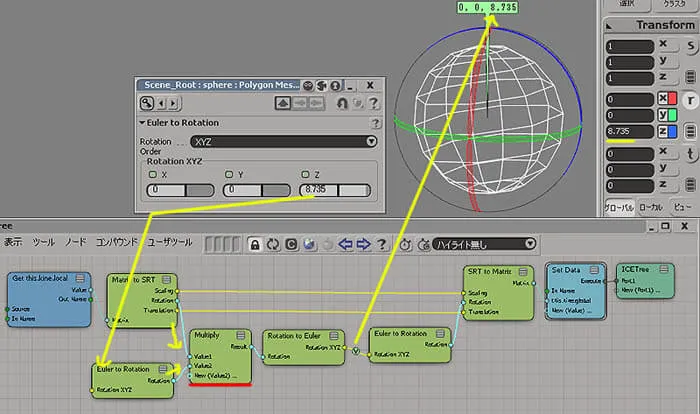Click the stopwatch icon in ICE Tree toolbar
Screen dimensions: 700x414
pyautogui.click(x=405, y=244)
